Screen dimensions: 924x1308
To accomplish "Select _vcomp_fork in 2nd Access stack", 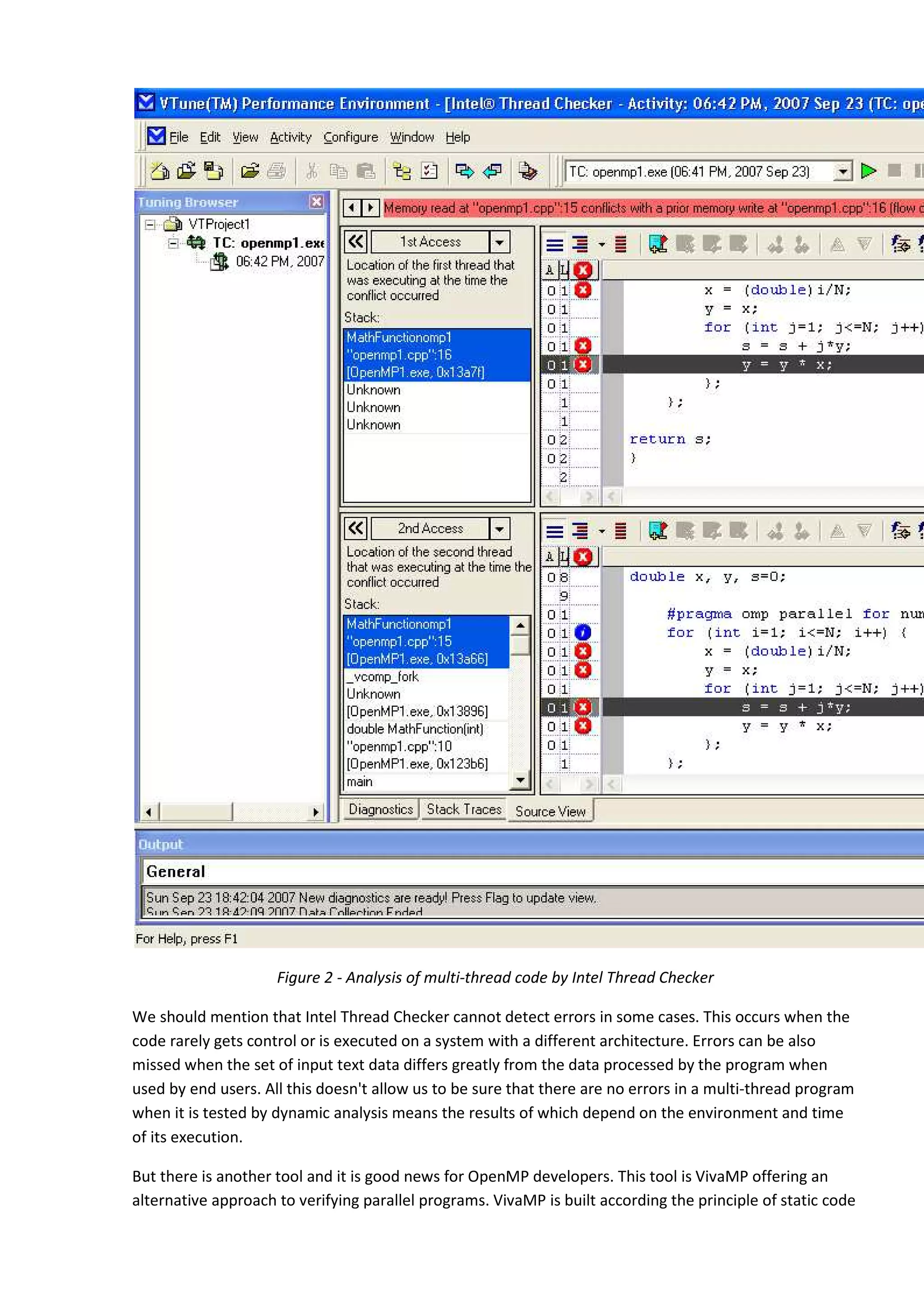I will coord(383,676).
